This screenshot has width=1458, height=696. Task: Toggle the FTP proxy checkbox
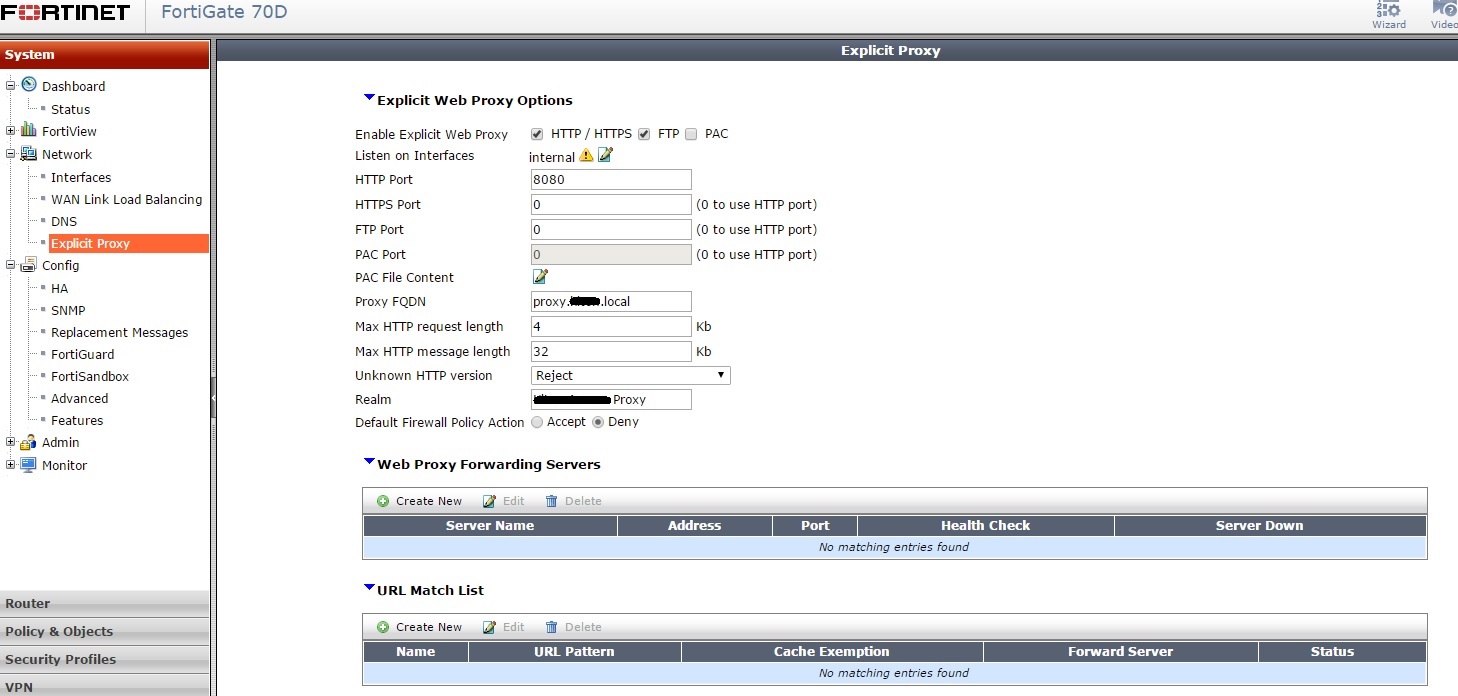644,134
